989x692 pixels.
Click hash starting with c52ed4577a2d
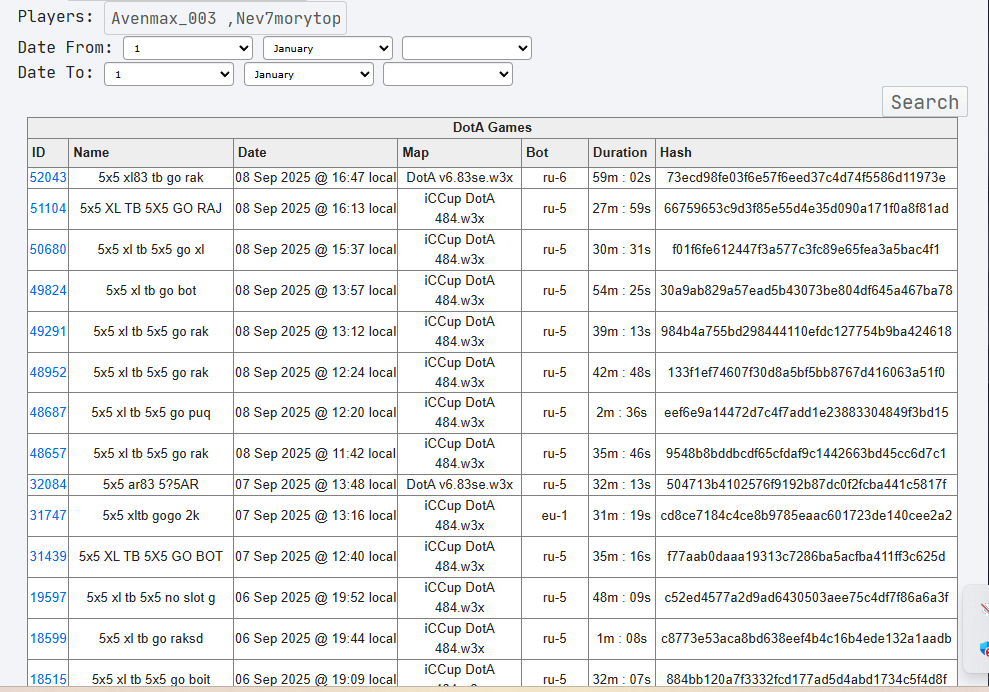click(806, 597)
